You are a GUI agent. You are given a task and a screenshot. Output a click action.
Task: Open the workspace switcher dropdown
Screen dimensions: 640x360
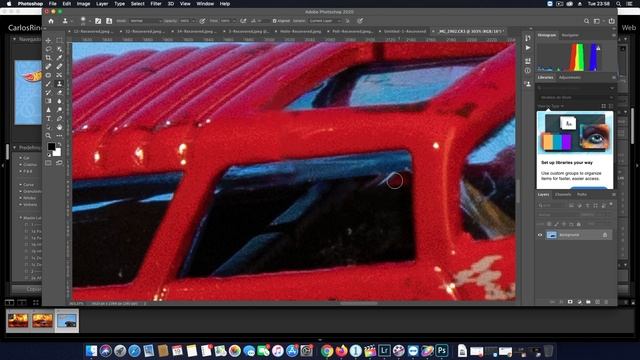[598, 21]
